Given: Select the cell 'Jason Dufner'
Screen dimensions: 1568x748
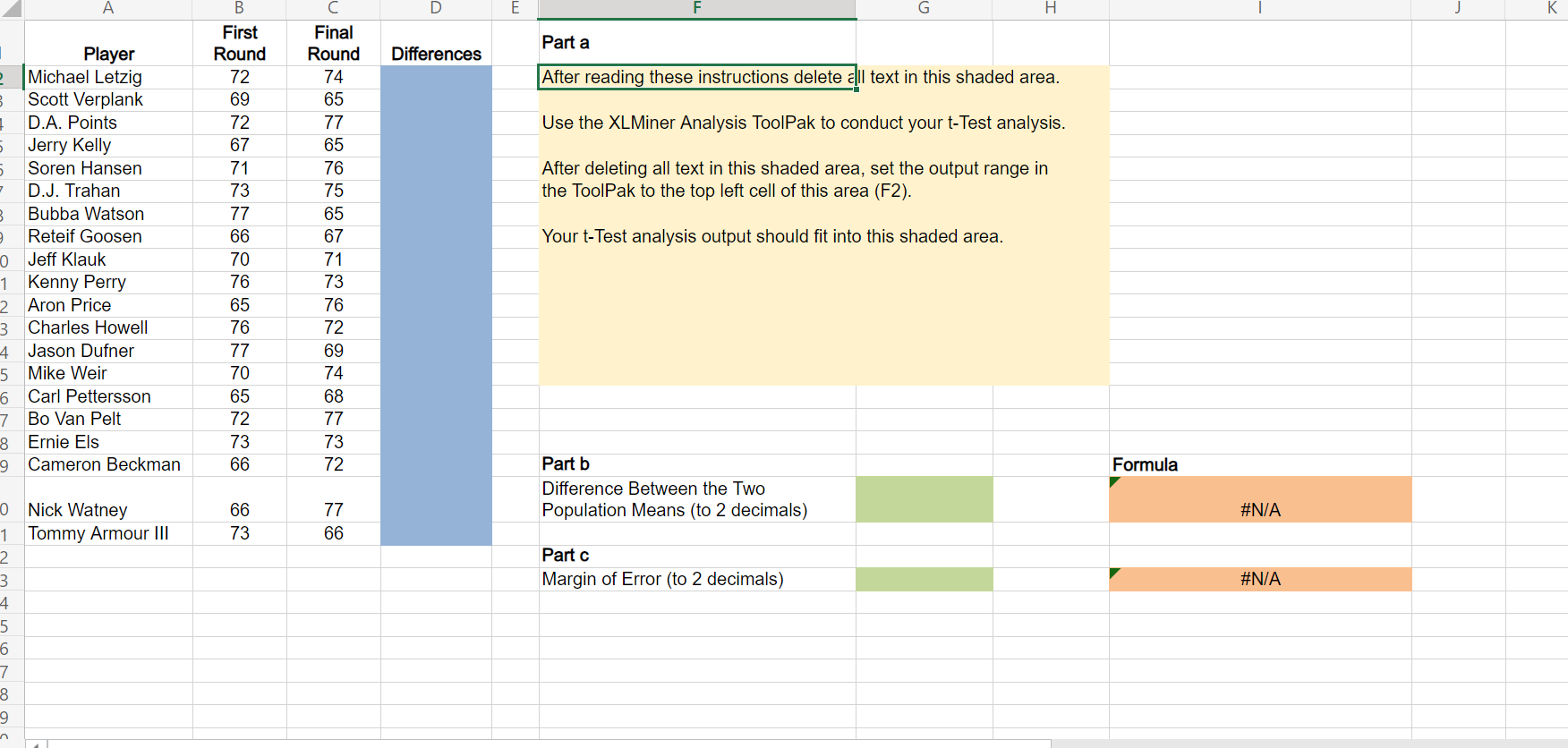Looking at the screenshot, I should (x=108, y=351).
